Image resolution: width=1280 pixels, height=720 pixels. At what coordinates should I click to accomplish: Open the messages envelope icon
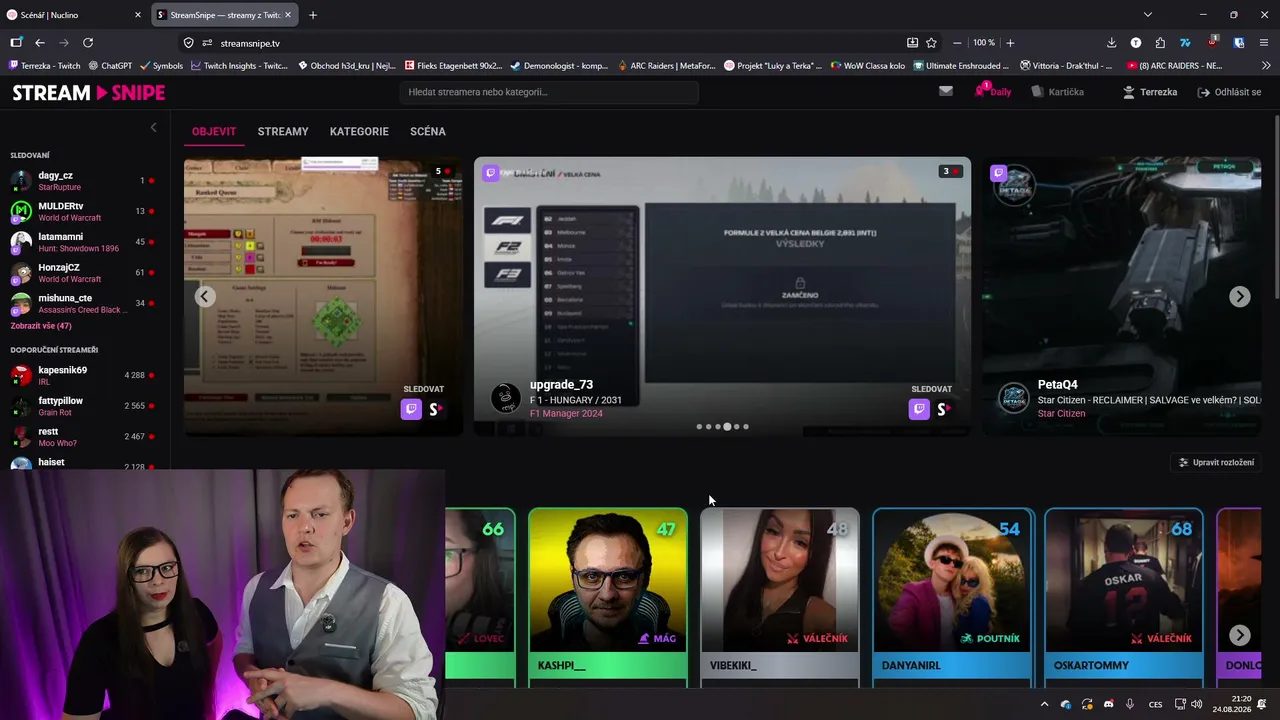click(x=946, y=91)
